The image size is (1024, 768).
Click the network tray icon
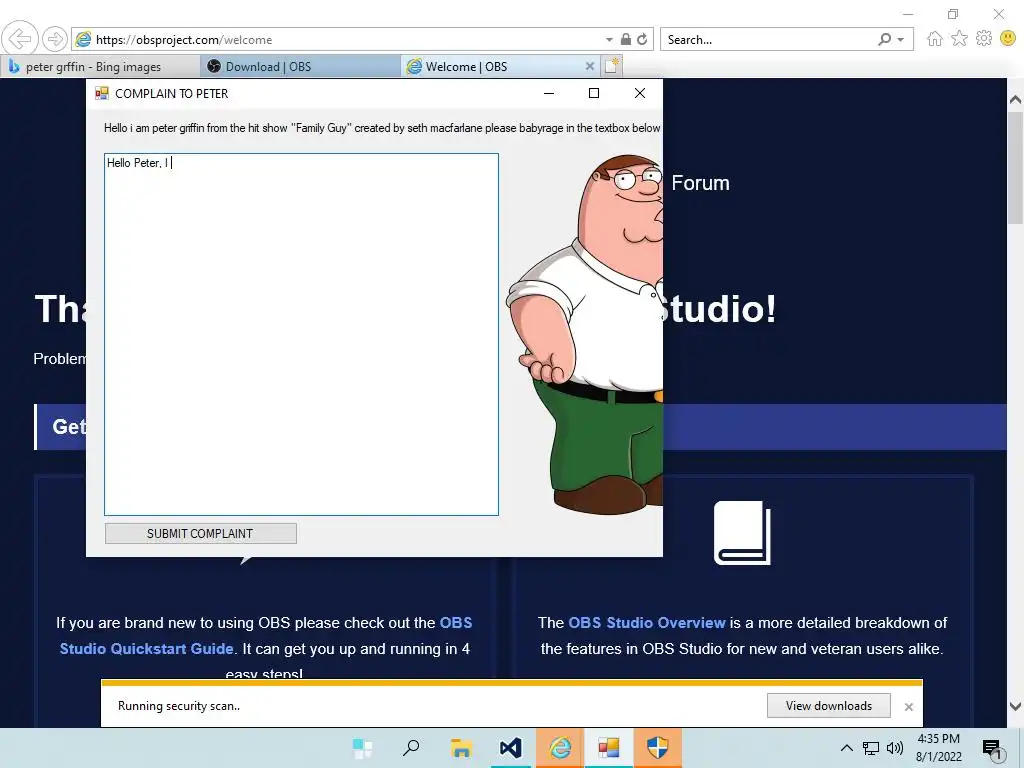coord(871,748)
